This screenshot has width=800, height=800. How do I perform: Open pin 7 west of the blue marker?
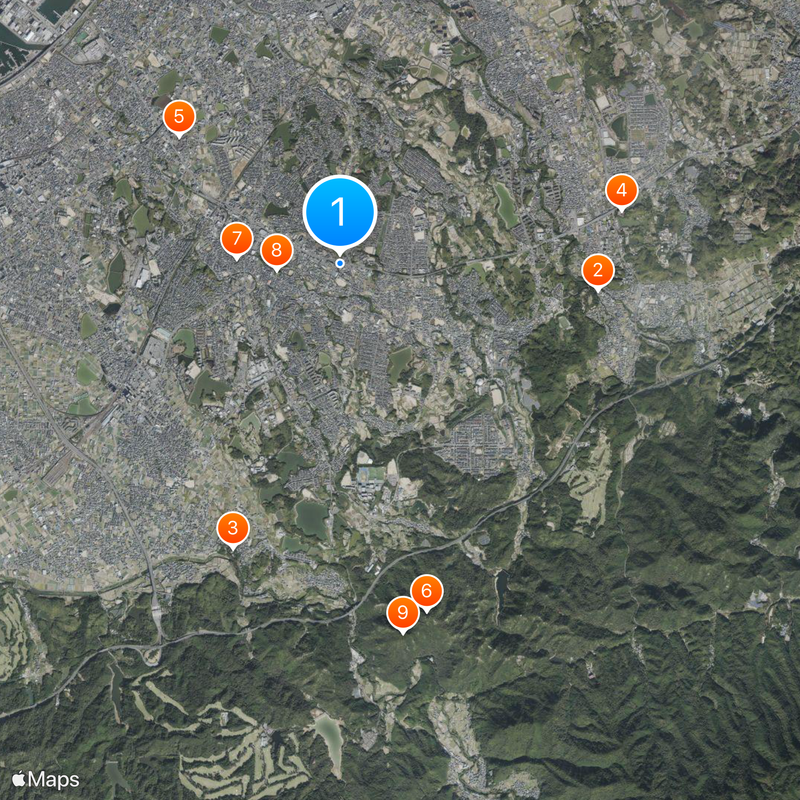tap(236, 238)
